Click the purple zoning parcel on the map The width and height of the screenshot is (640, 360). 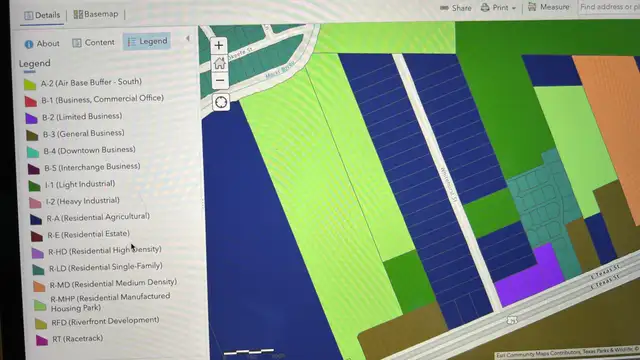531,278
